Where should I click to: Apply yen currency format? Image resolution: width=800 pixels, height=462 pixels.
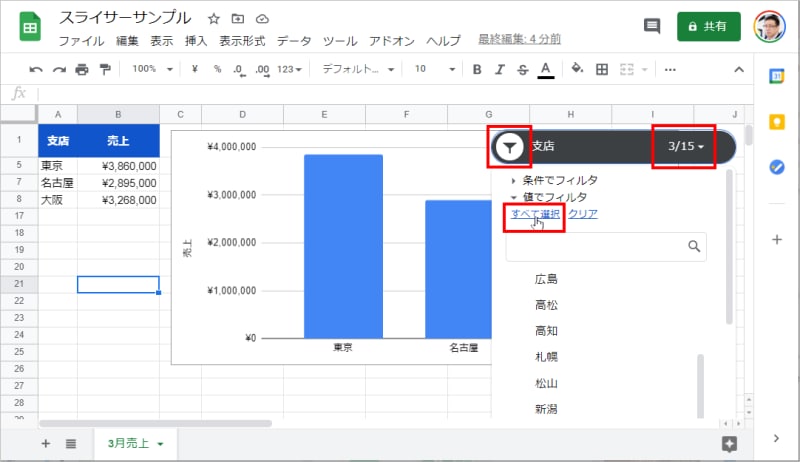[x=194, y=69]
